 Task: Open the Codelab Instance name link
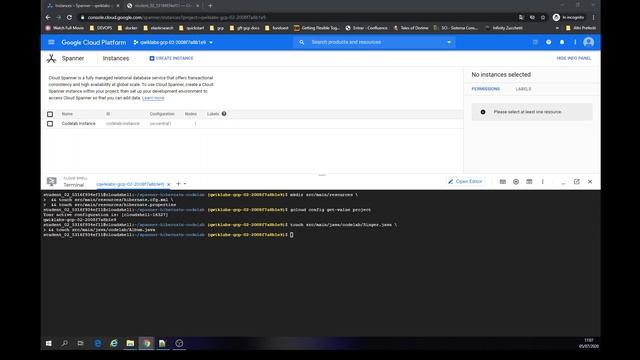pyautogui.click(x=78, y=124)
